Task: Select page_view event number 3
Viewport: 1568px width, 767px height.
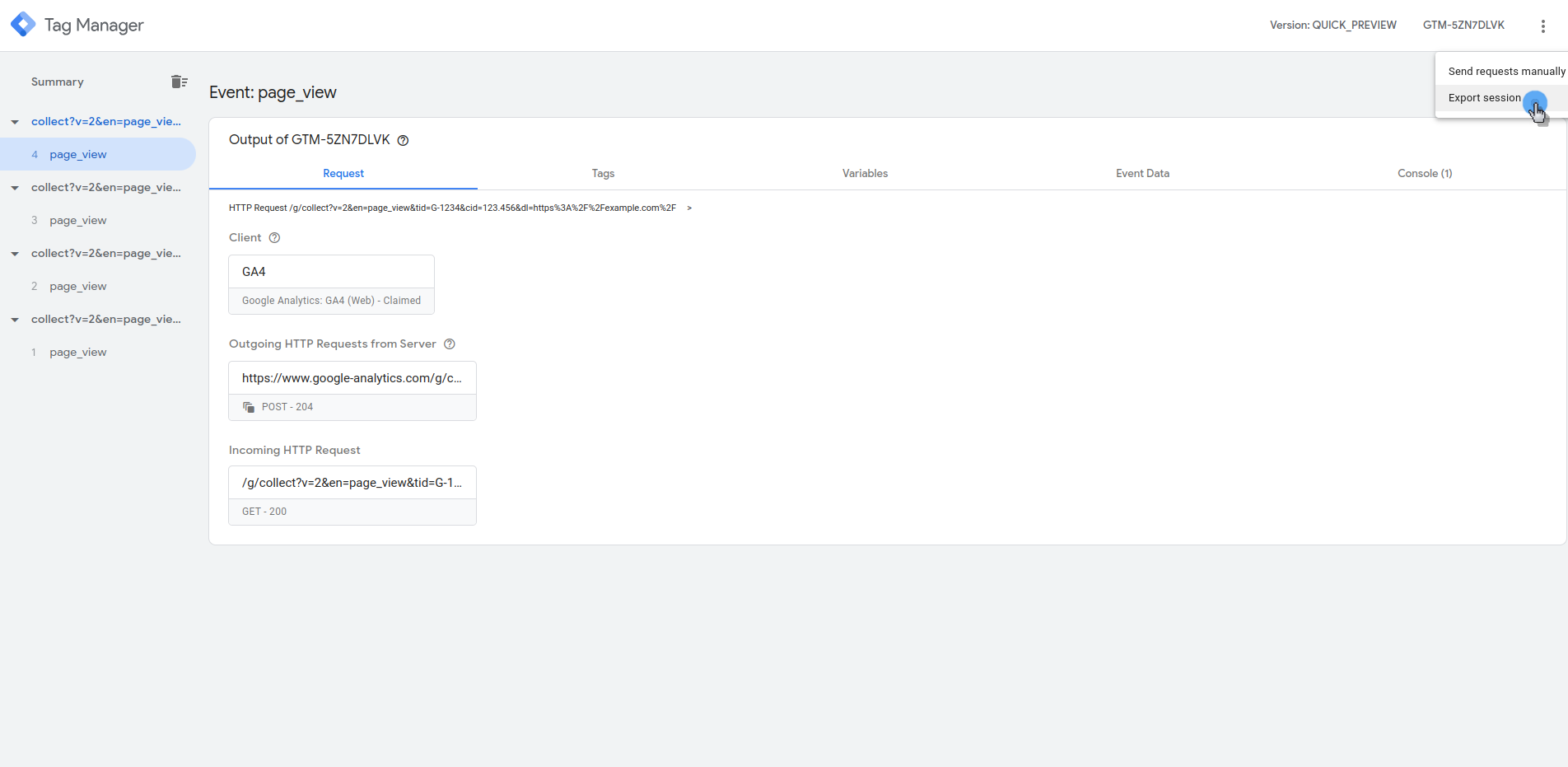Action: [x=78, y=221]
